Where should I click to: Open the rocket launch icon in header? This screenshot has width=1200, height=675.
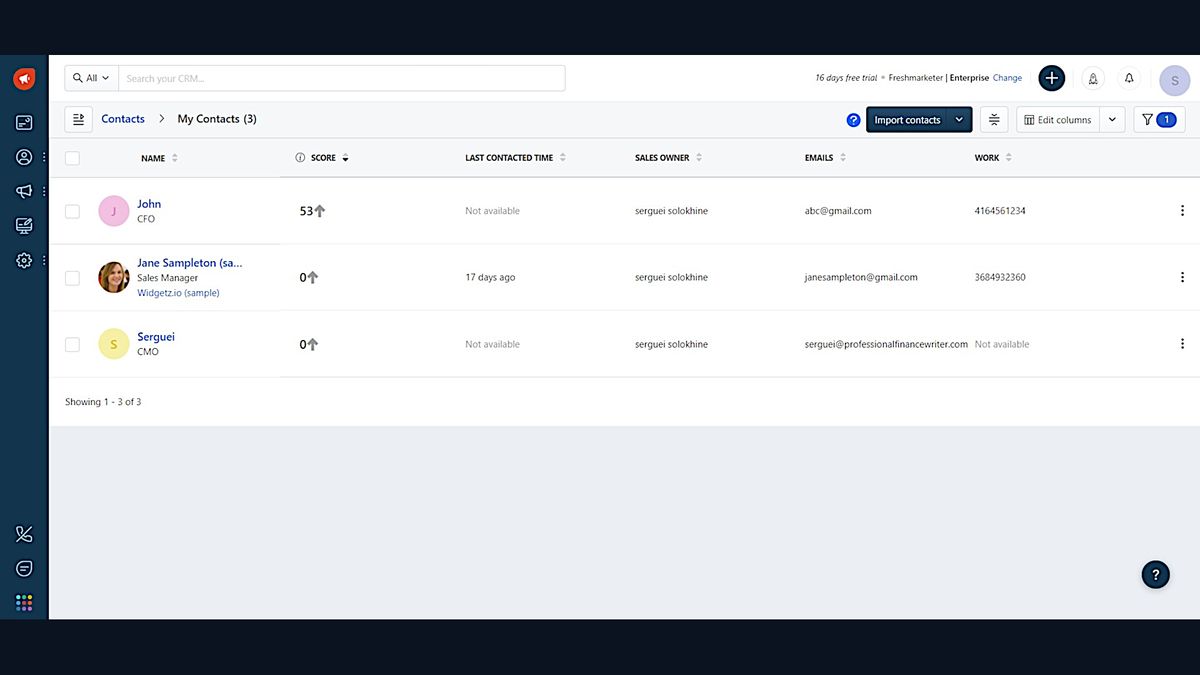point(1093,78)
